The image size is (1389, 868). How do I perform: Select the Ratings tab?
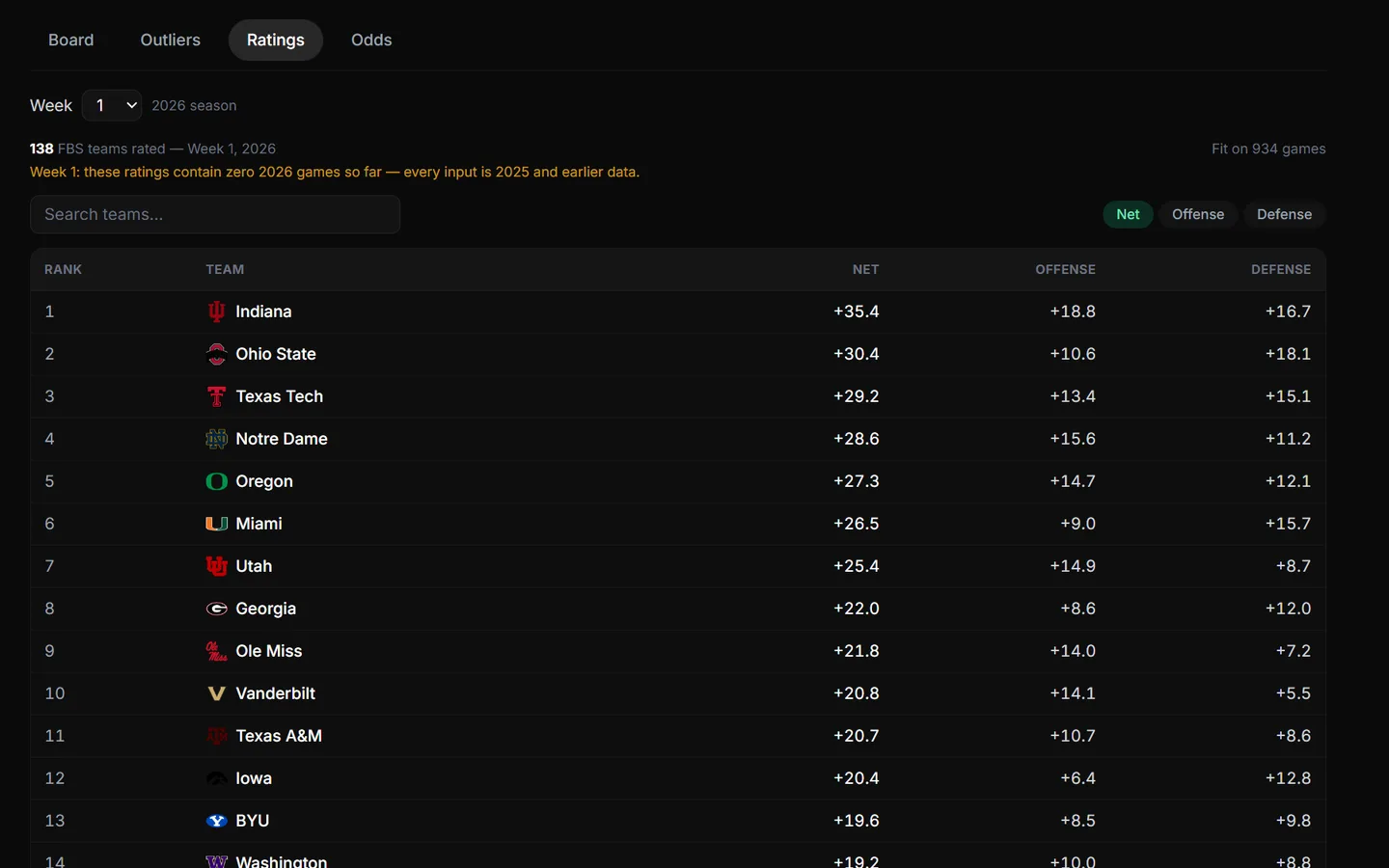pyautogui.click(x=276, y=40)
